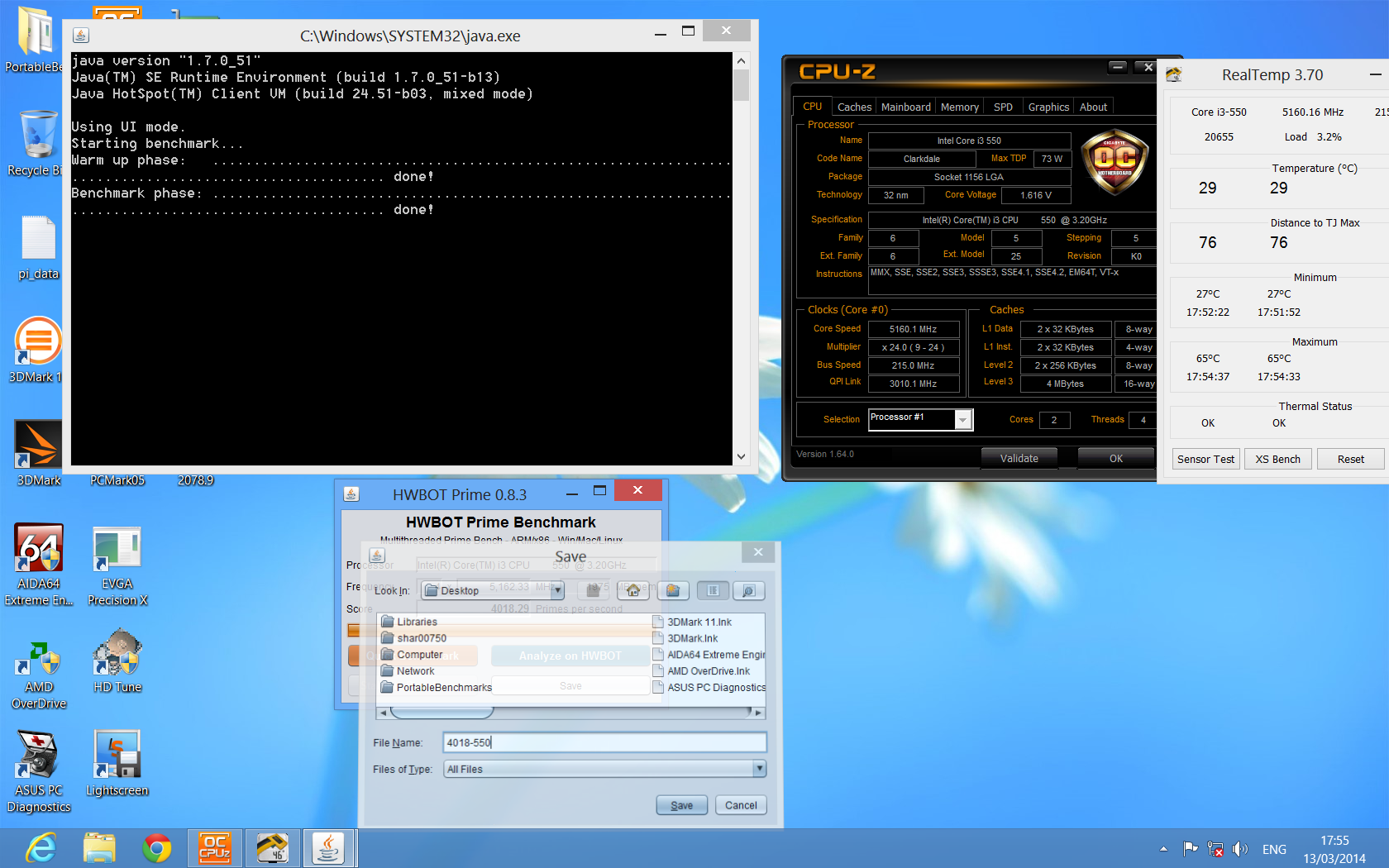
Task: Click the Validate button in CPU-Z
Action: click(1019, 458)
